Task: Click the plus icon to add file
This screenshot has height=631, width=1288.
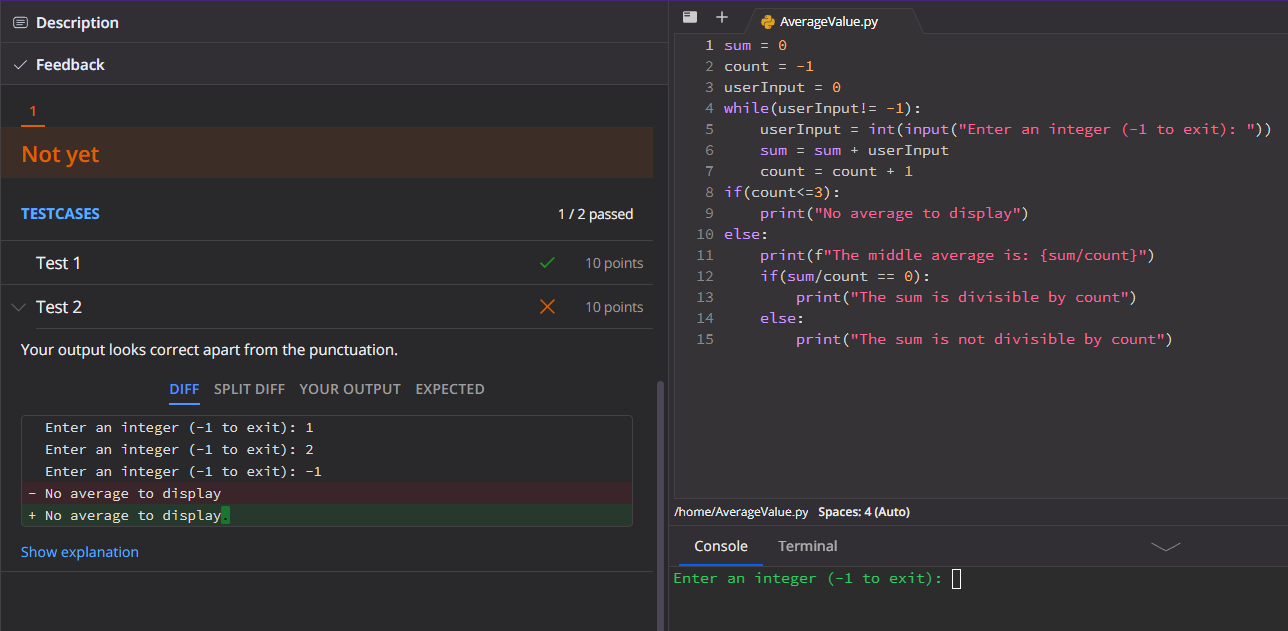Action: (x=721, y=17)
